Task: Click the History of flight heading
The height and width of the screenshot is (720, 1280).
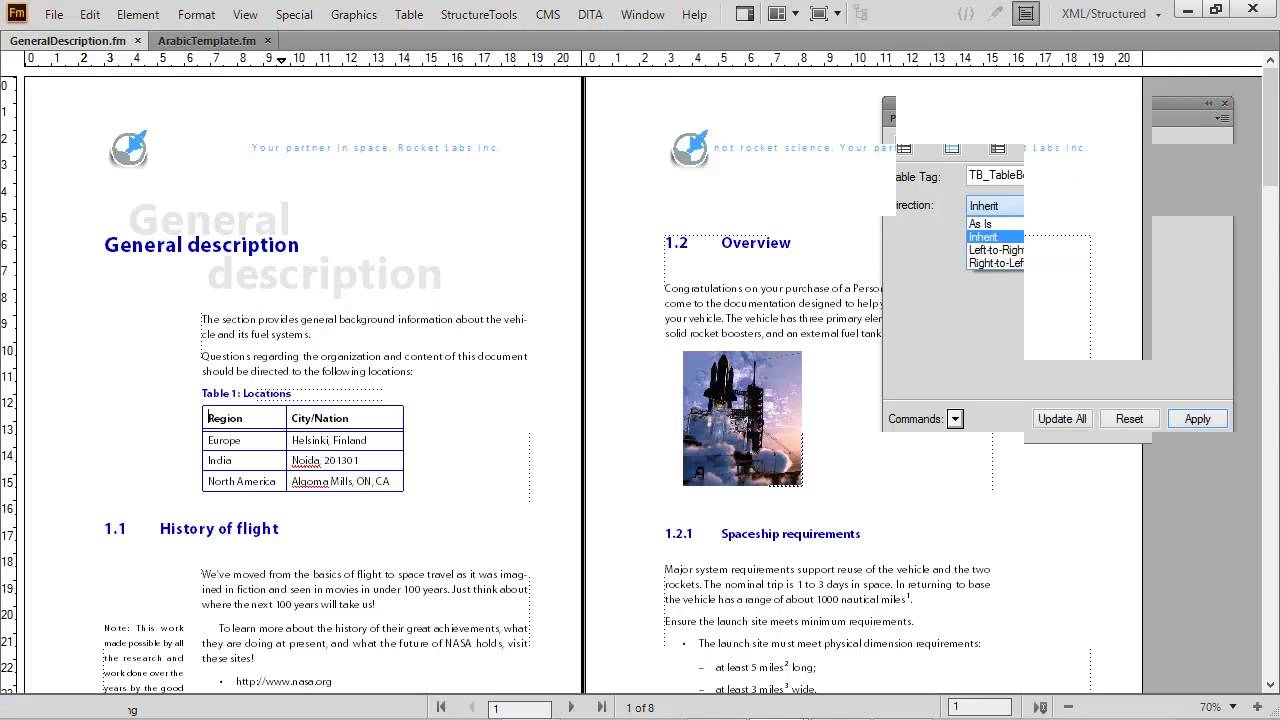Action: click(219, 528)
